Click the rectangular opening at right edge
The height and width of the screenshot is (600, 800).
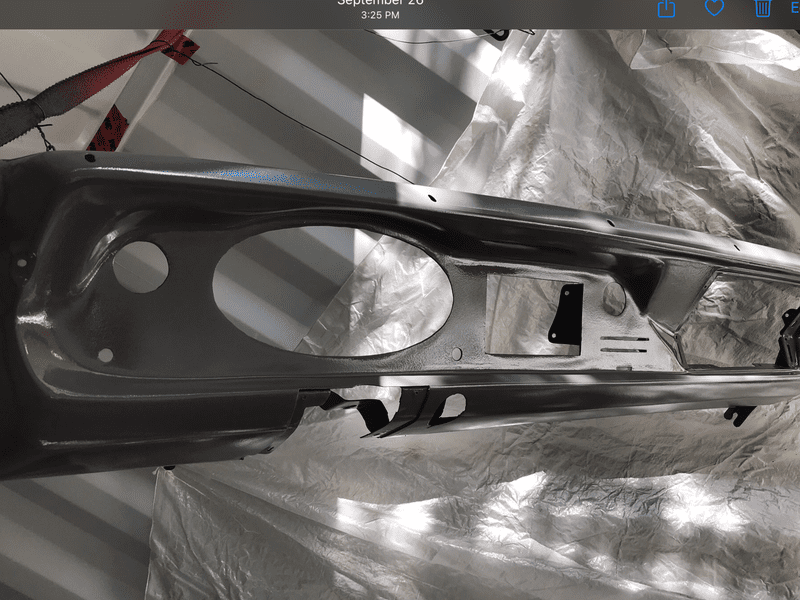745,320
